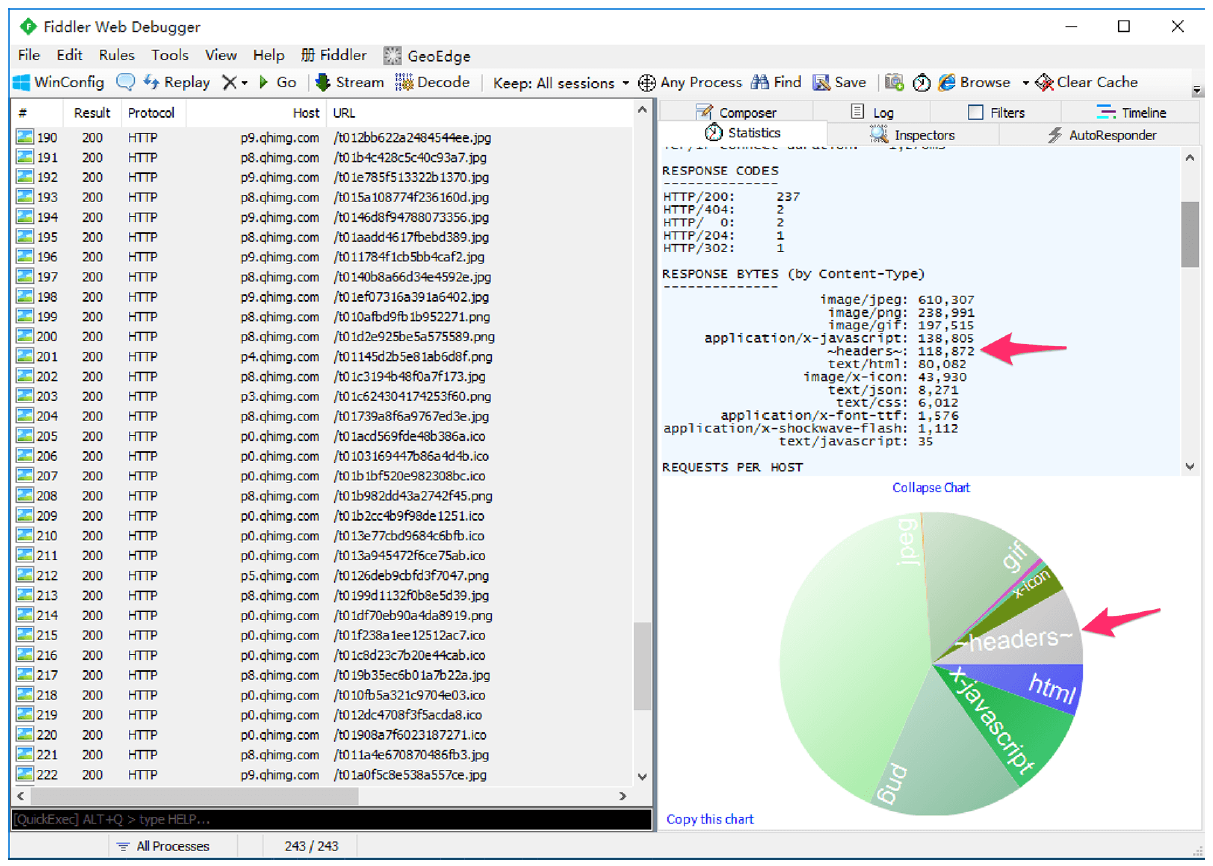1213x866 pixels.
Task: Click the Remove sessions X icon
Action: 229,83
